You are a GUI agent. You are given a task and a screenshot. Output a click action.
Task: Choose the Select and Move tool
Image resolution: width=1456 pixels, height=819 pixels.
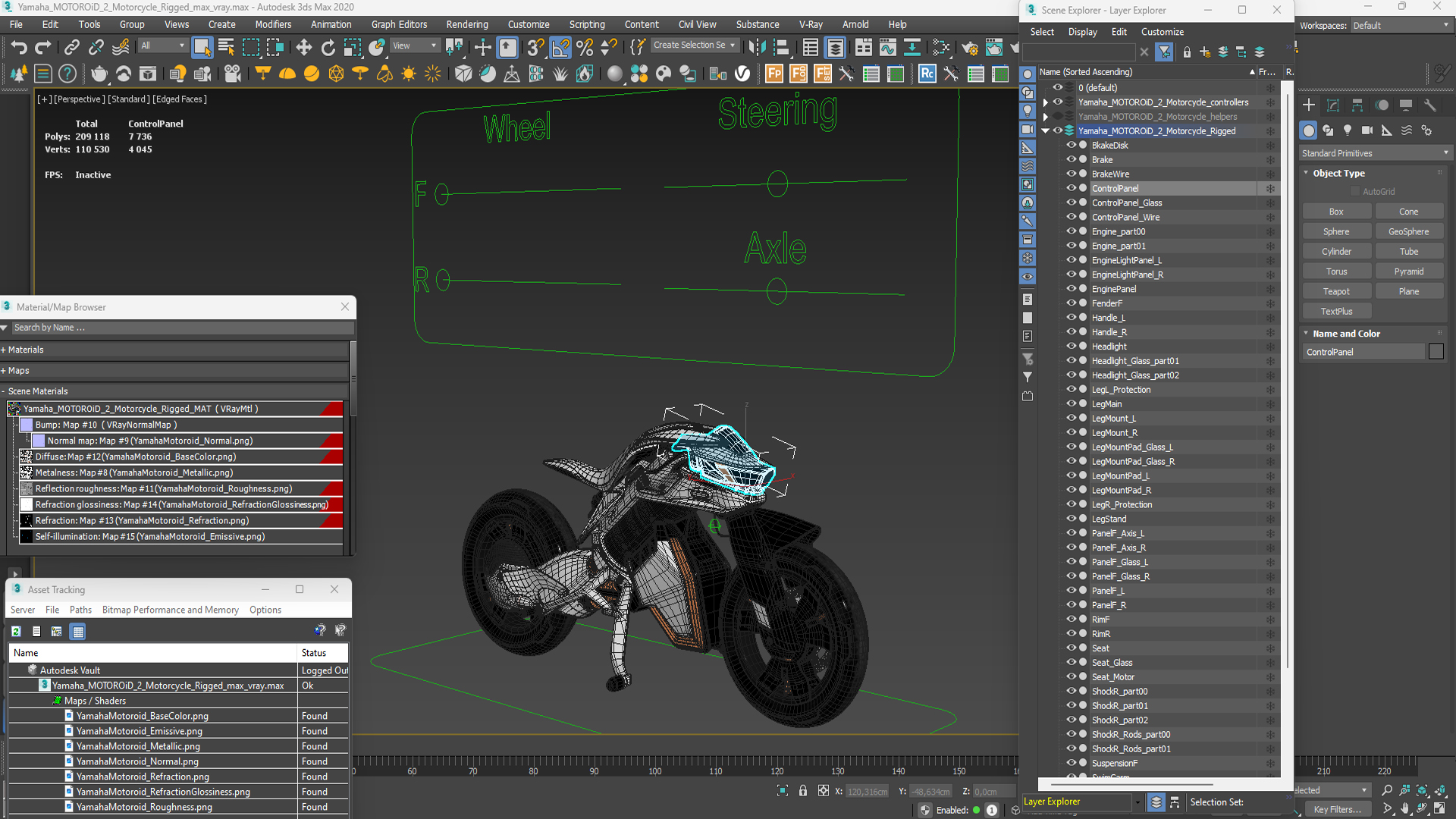[303, 48]
